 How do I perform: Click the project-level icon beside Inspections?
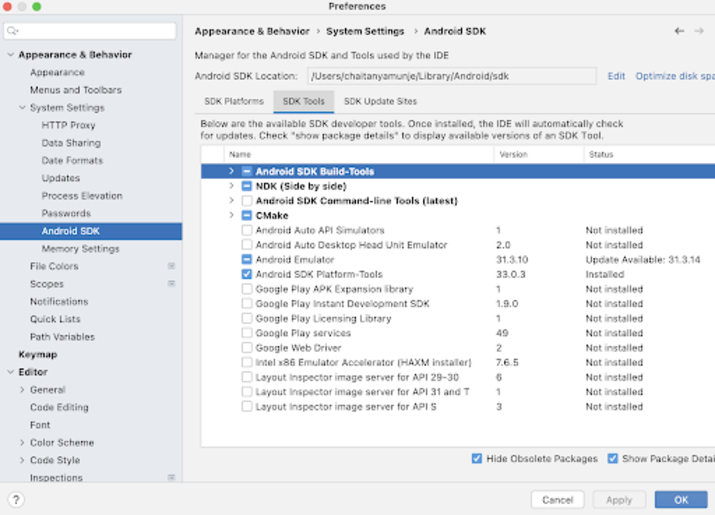(x=171, y=478)
